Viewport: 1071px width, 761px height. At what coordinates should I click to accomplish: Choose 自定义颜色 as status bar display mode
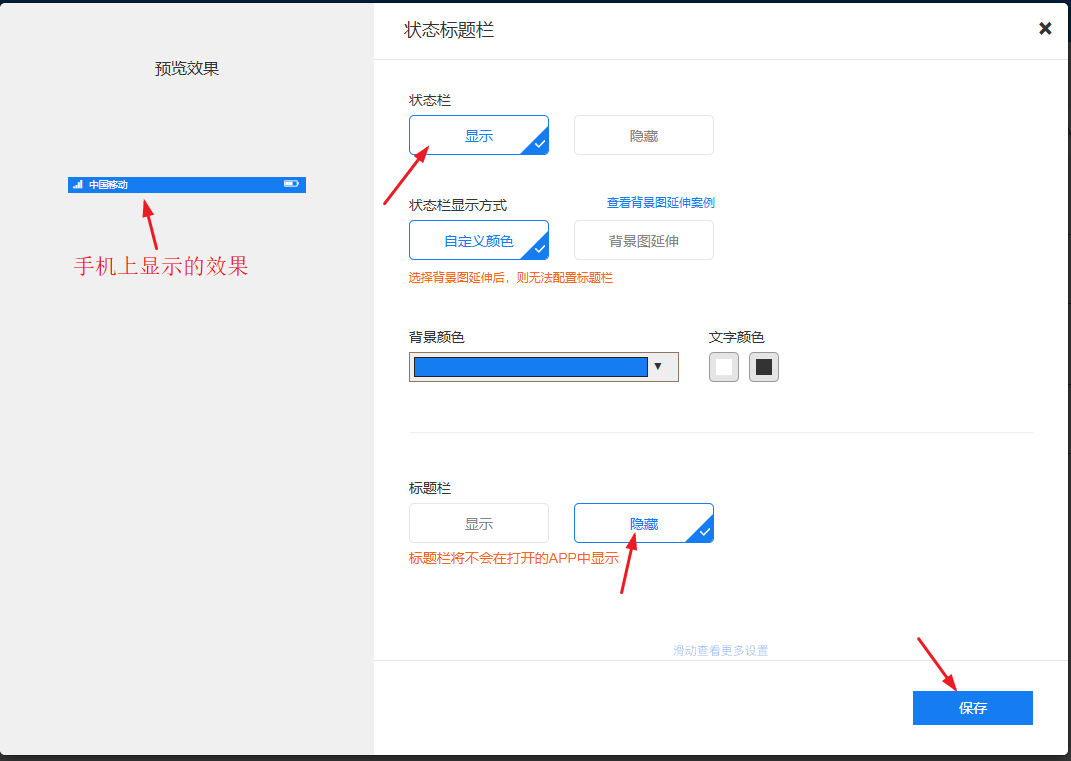[x=478, y=241]
